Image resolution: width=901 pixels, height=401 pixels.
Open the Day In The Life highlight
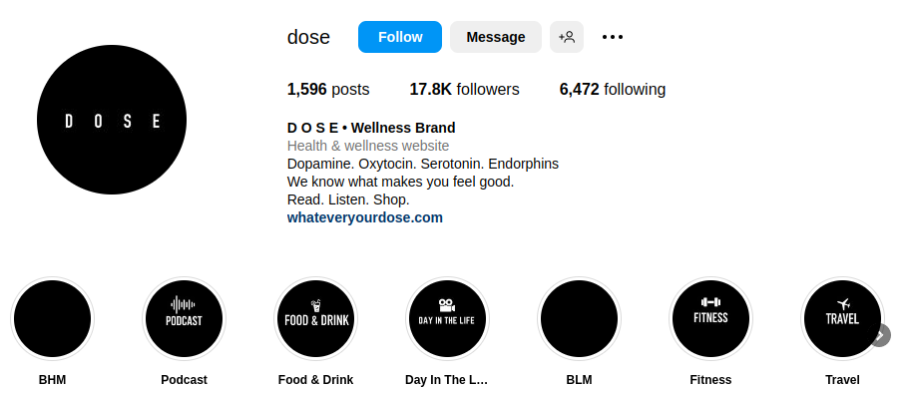point(447,319)
